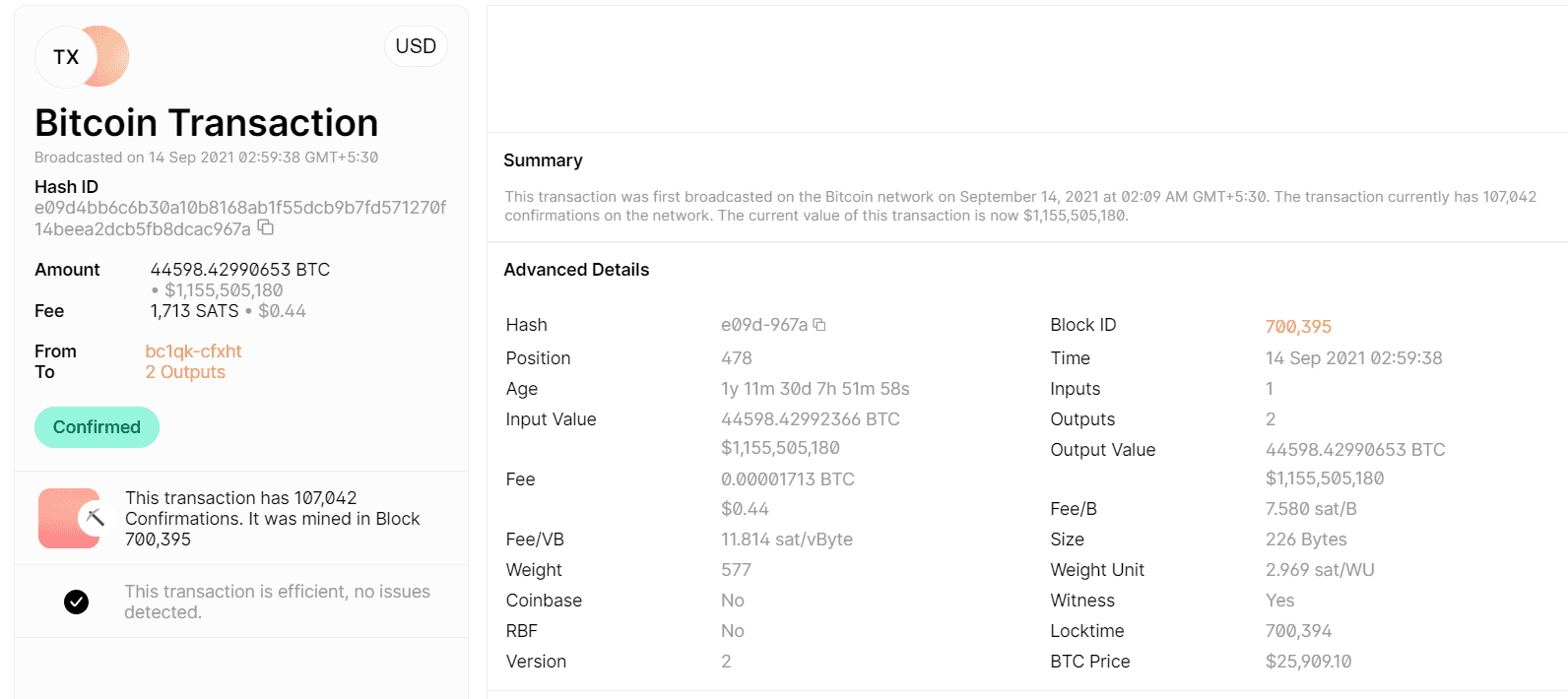Viewport: 1568px width, 699px height.
Task: Select the Summary section heading
Action: [x=543, y=159]
